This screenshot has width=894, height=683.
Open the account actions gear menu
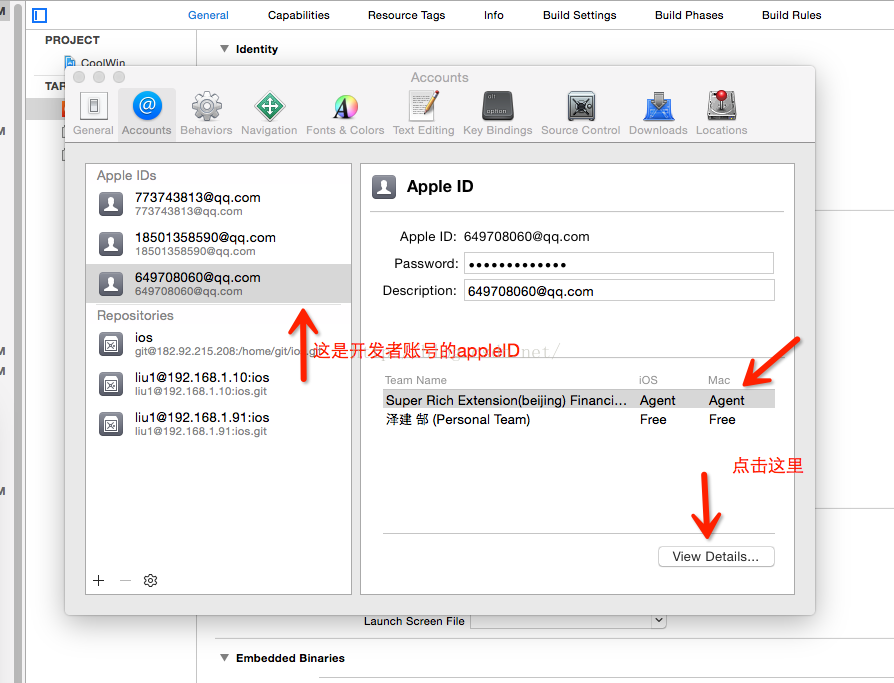click(x=151, y=580)
